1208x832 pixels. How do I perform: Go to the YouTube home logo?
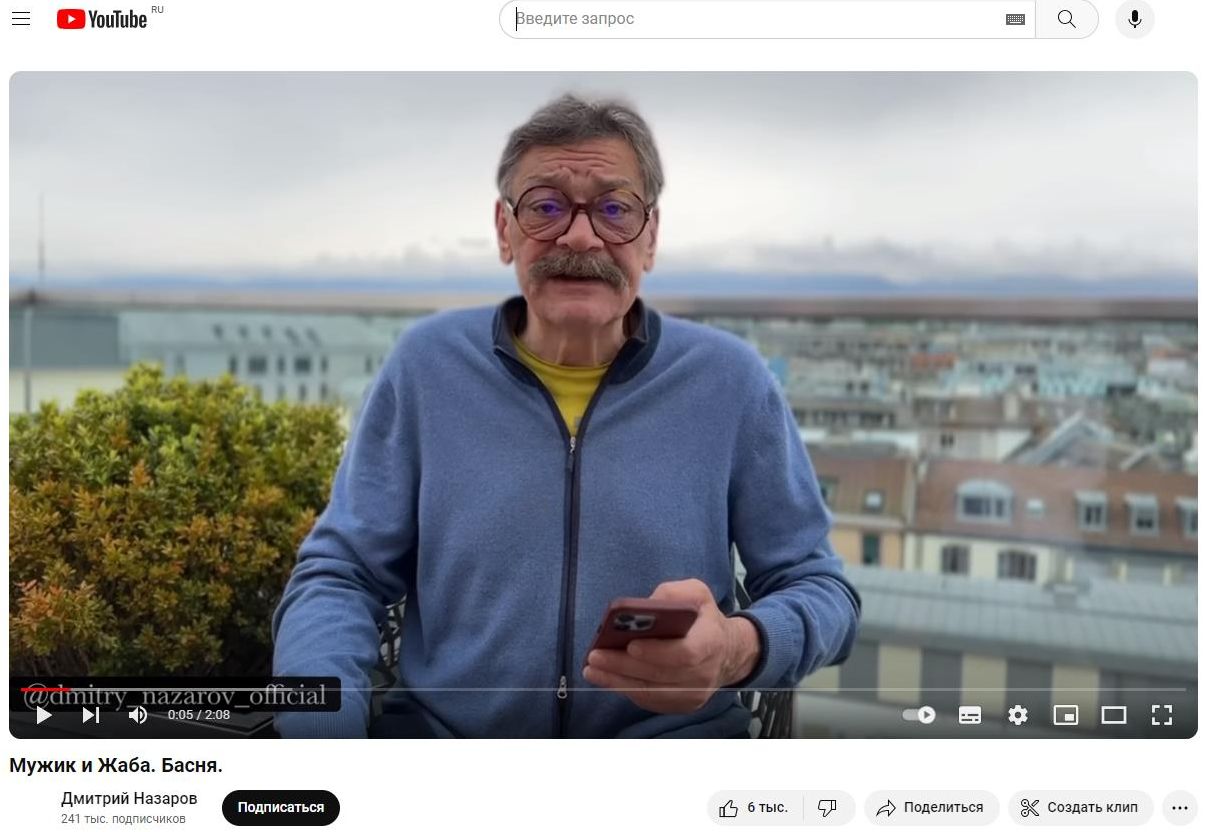[102, 19]
